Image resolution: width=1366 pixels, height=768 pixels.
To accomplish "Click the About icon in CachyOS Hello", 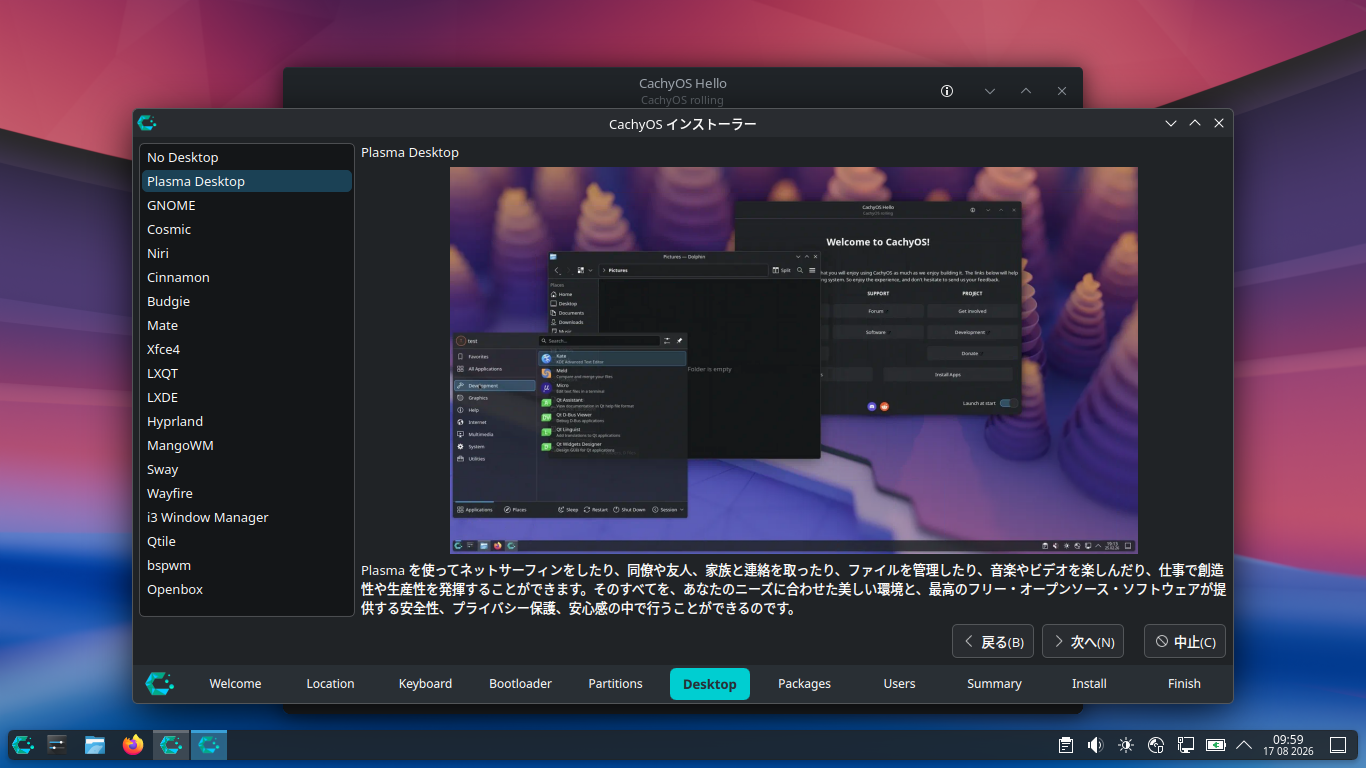I will pos(947,91).
